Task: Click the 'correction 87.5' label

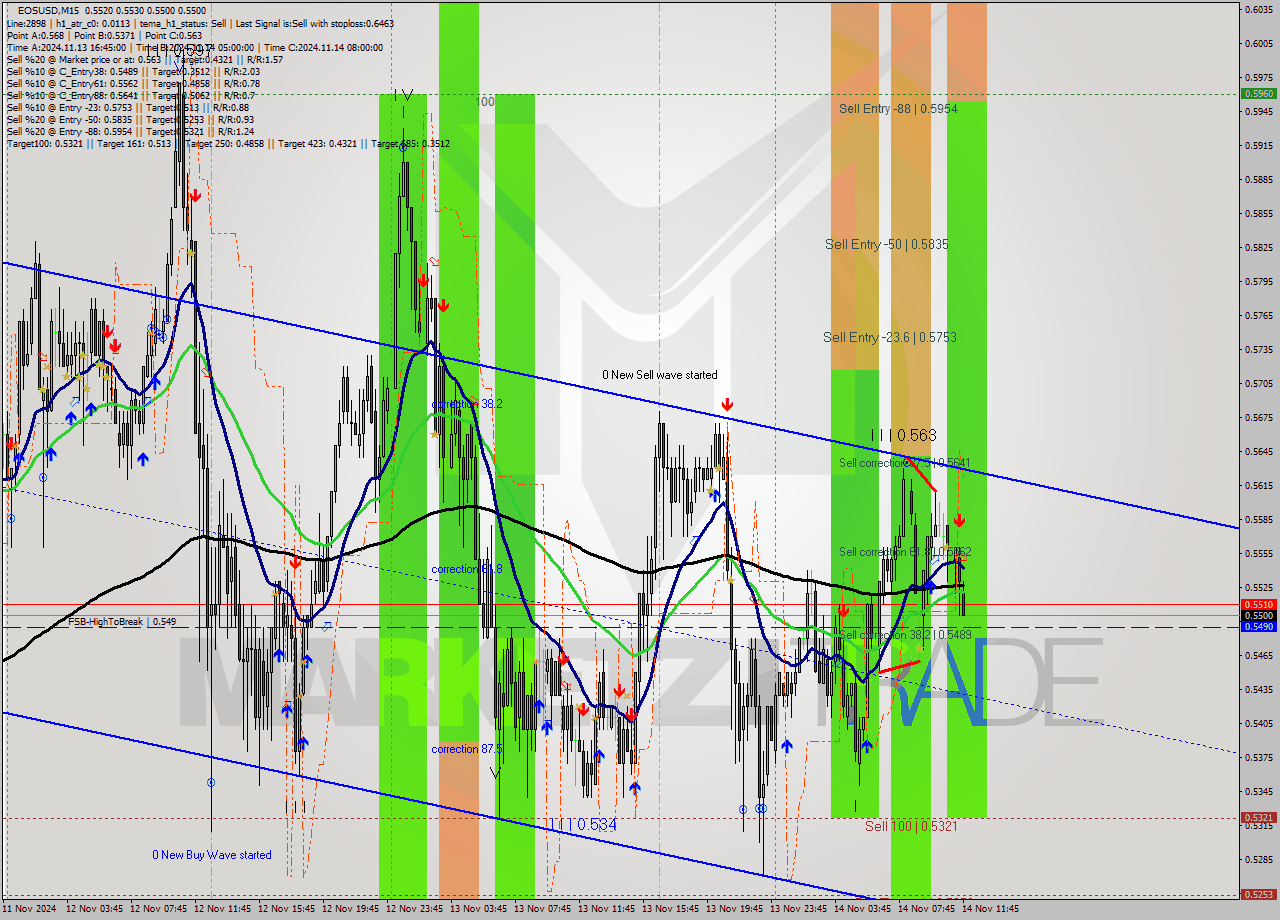Action: [x=466, y=749]
